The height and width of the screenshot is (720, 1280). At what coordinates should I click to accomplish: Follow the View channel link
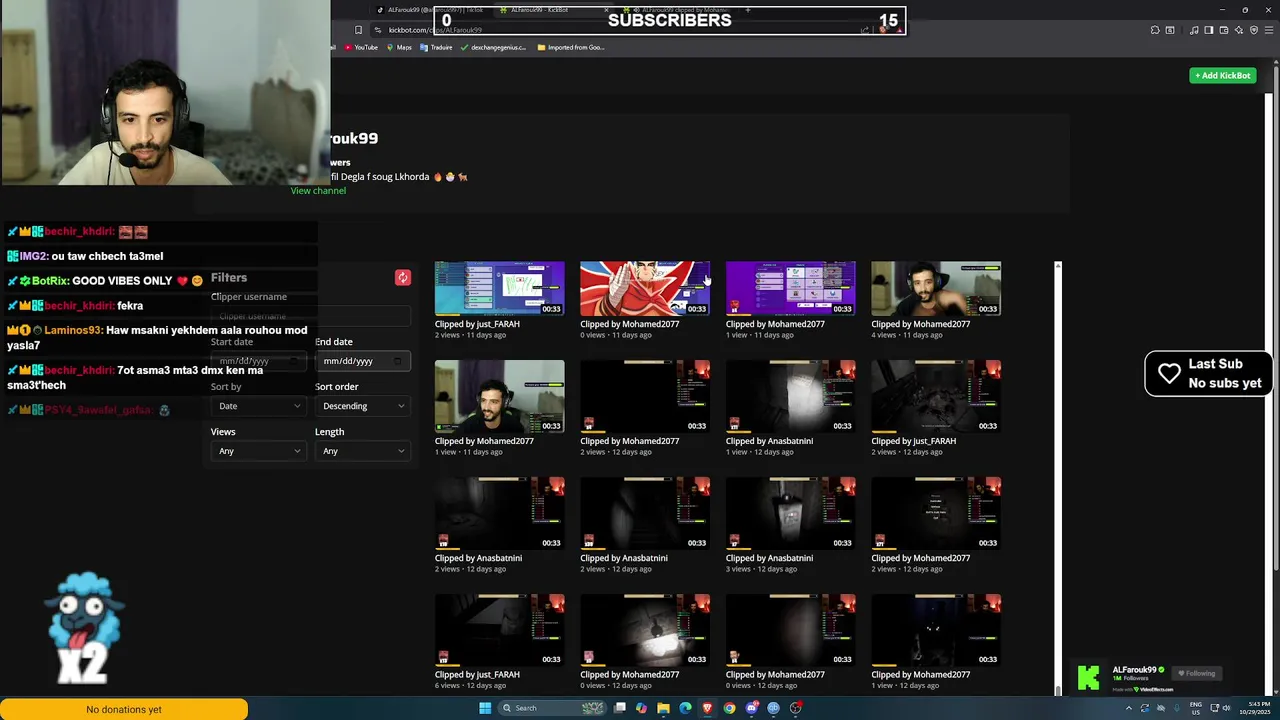coord(318,191)
